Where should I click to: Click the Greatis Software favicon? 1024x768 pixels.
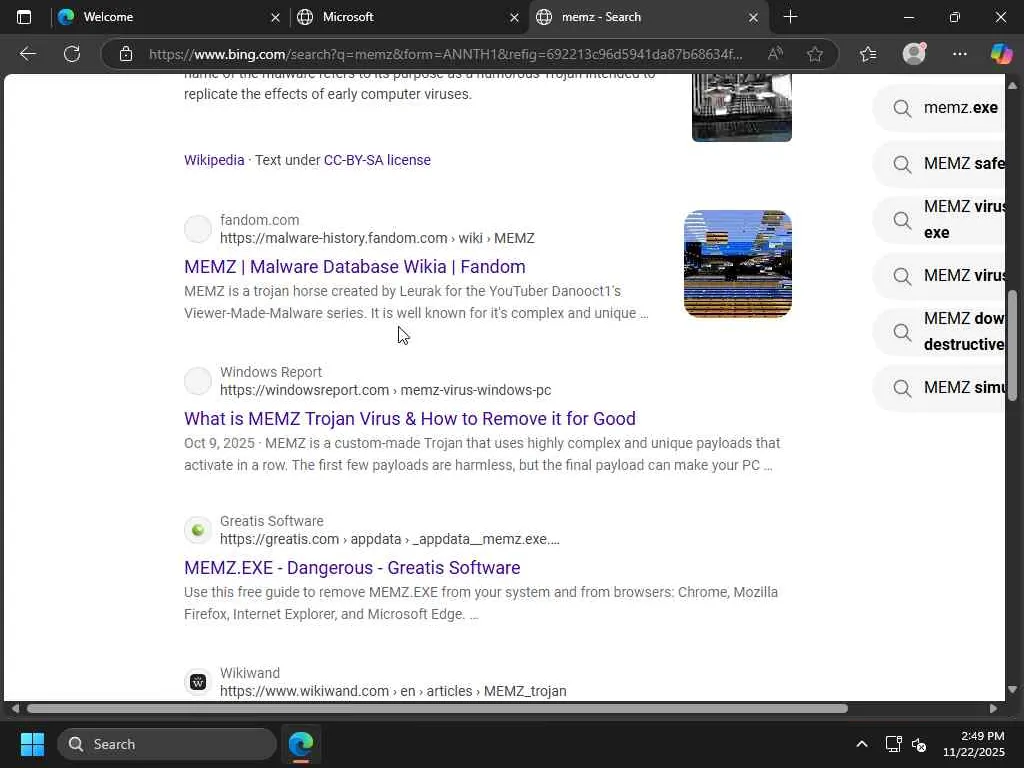(x=198, y=530)
